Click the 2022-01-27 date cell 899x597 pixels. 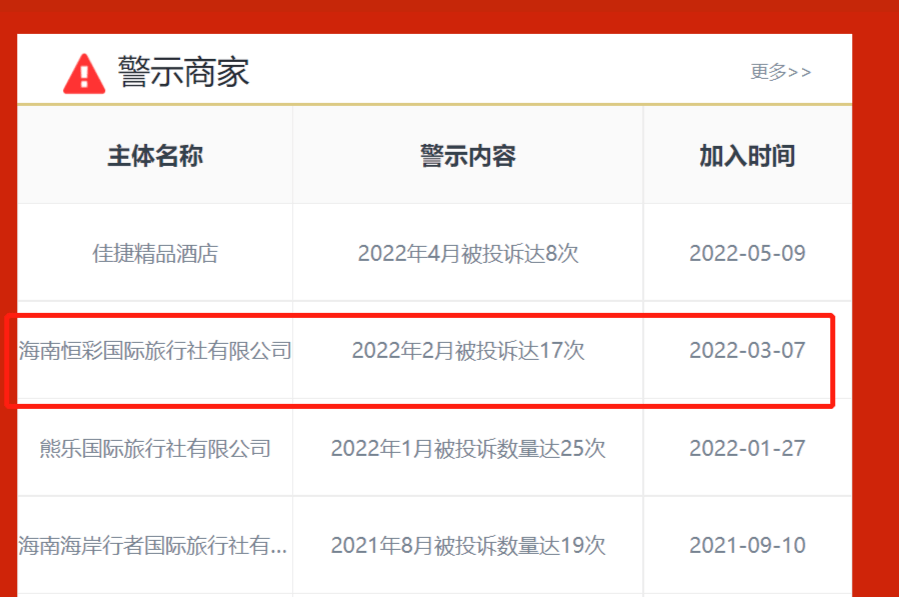(747, 448)
